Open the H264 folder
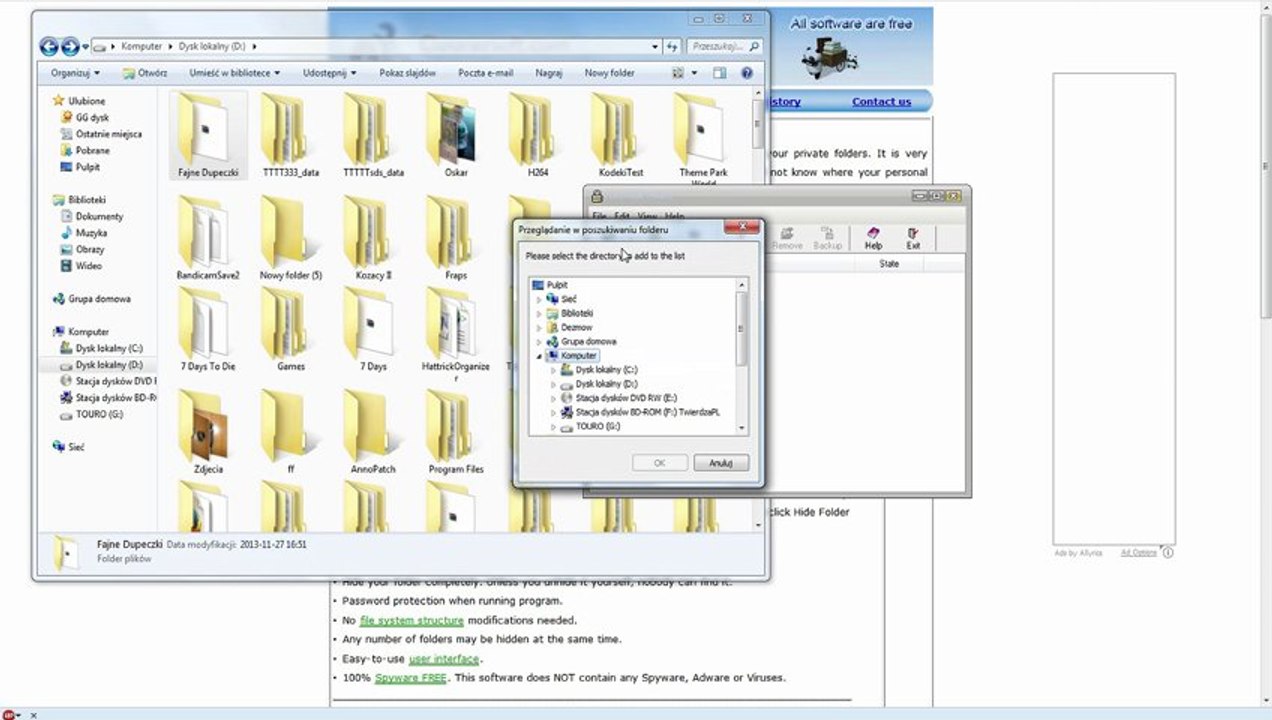The width and height of the screenshot is (1272, 720). pos(538,136)
